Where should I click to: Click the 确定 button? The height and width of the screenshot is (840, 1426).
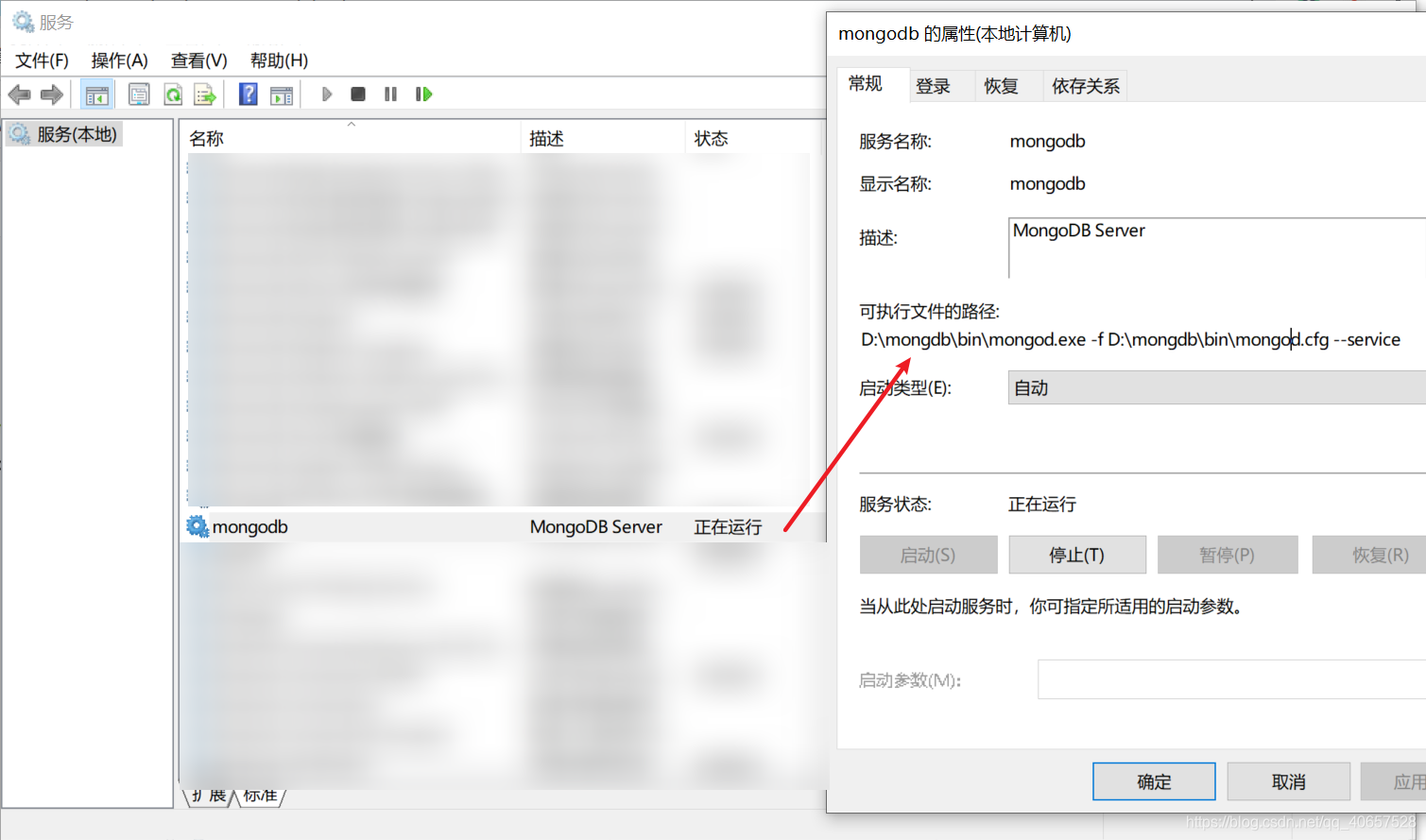coord(1154,781)
